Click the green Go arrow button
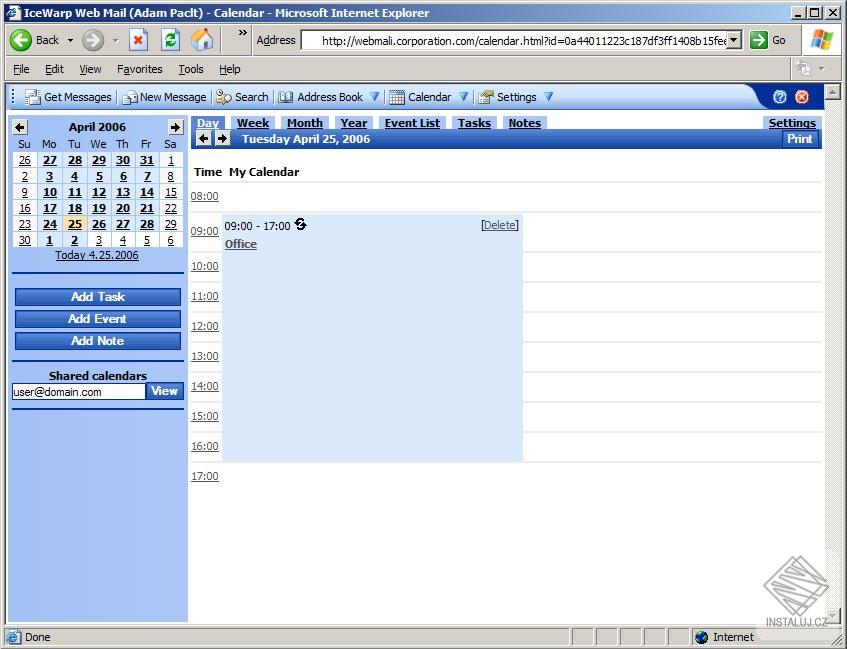 pos(759,40)
